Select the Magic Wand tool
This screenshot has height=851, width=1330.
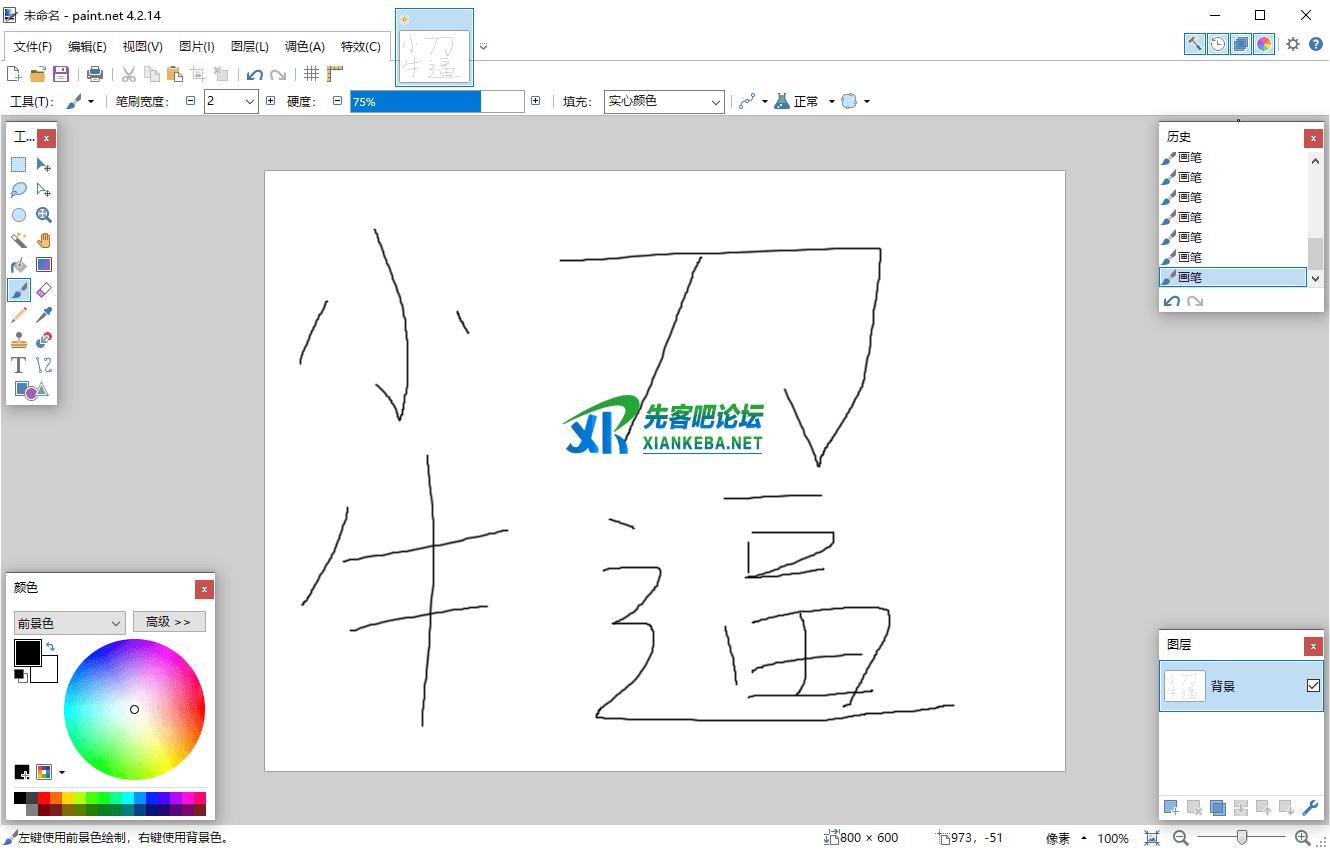click(18, 240)
